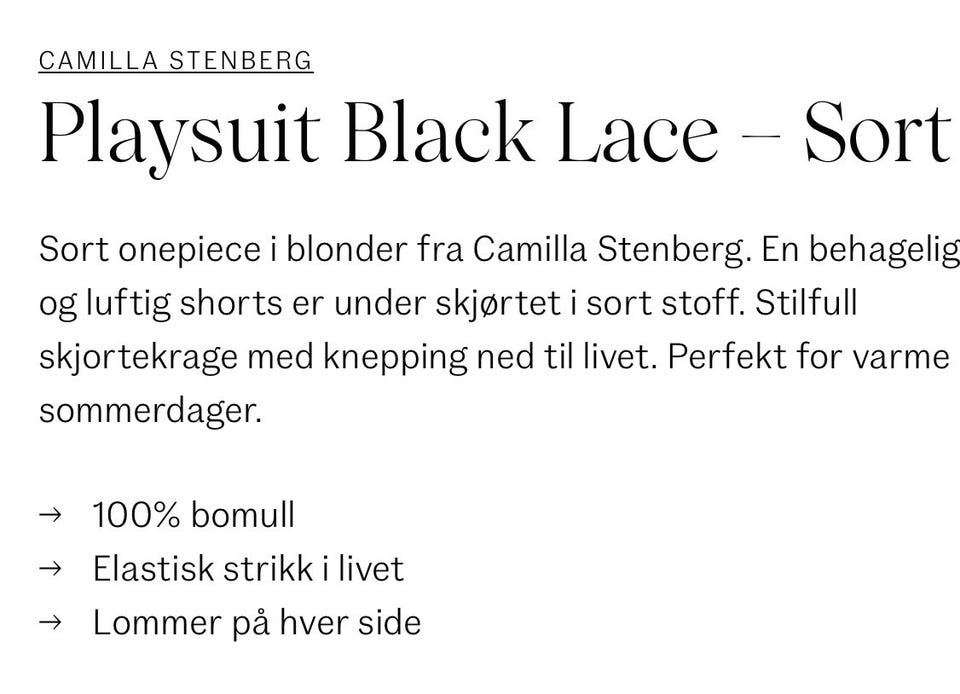This screenshot has height=694, width=960.
Task: Click the word Sort in the heading
Action: [877, 133]
